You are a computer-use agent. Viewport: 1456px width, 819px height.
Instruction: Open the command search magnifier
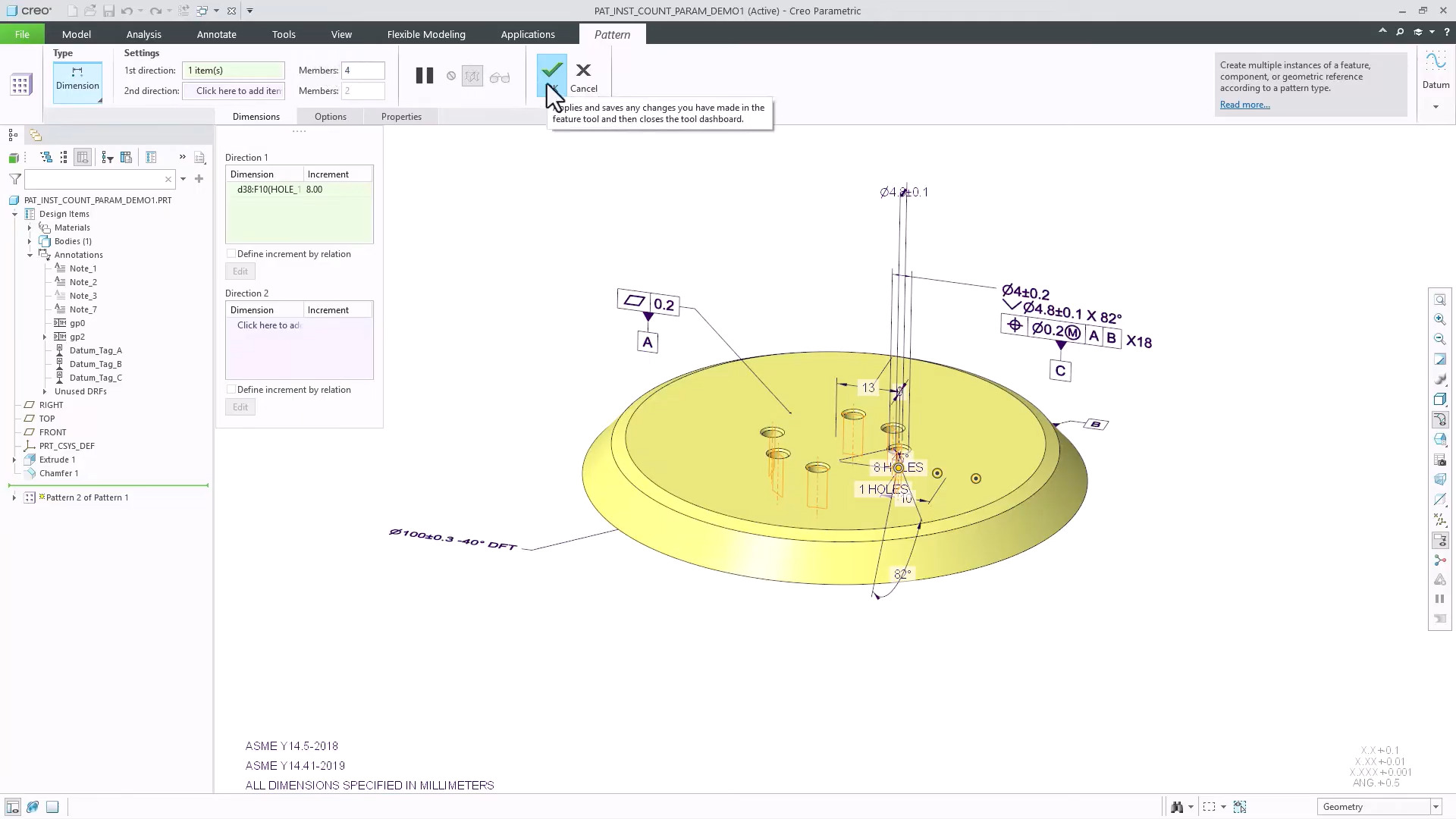tap(1400, 32)
